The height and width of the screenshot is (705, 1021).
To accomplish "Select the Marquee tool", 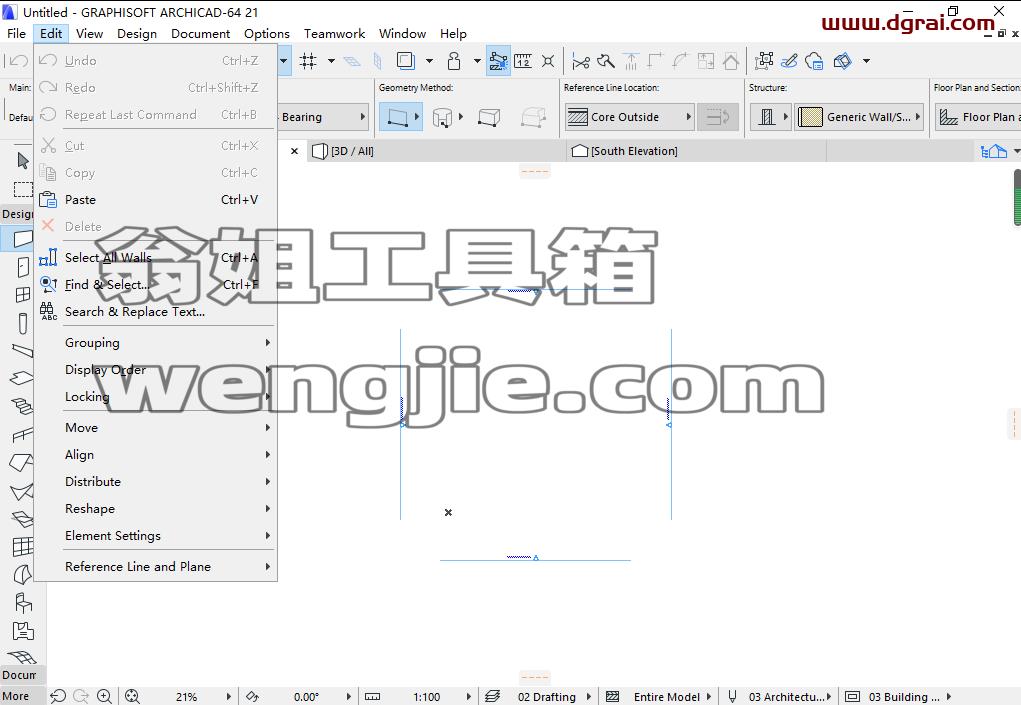I will click(23, 189).
